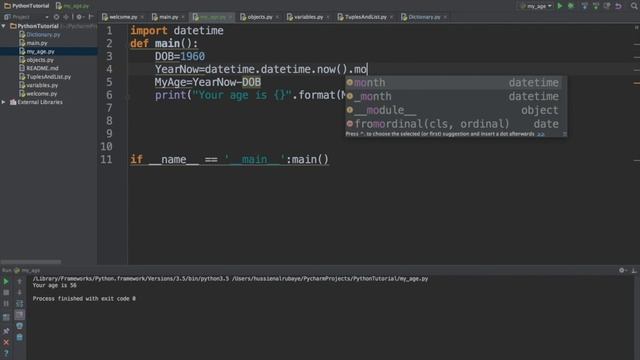Open Dictionary.py in project tree
The height and width of the screenshot is (360, 640).
[x=43, y=35]
